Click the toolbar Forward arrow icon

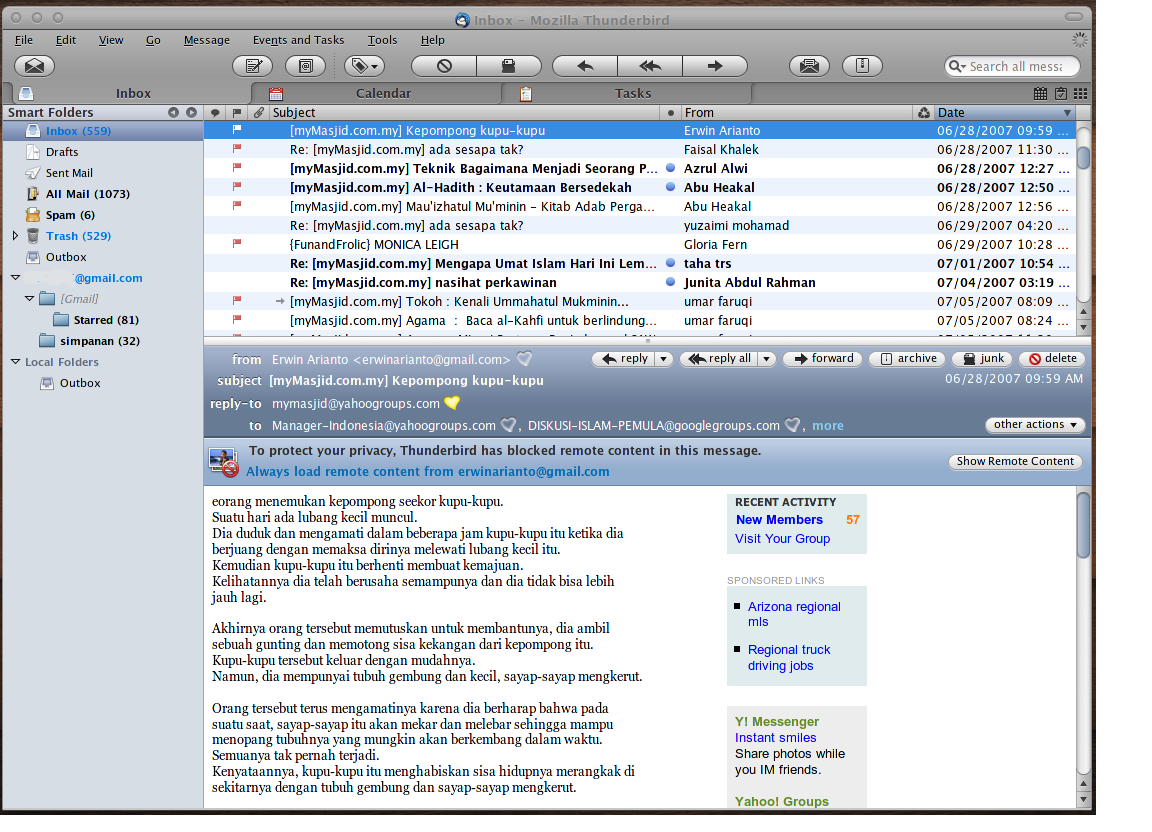point(715,66)
